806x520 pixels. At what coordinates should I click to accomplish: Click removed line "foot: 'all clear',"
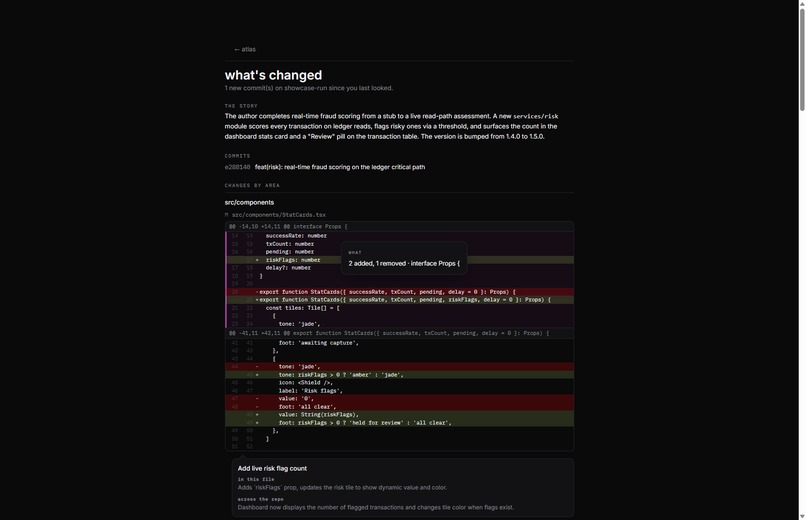point(399,406)
